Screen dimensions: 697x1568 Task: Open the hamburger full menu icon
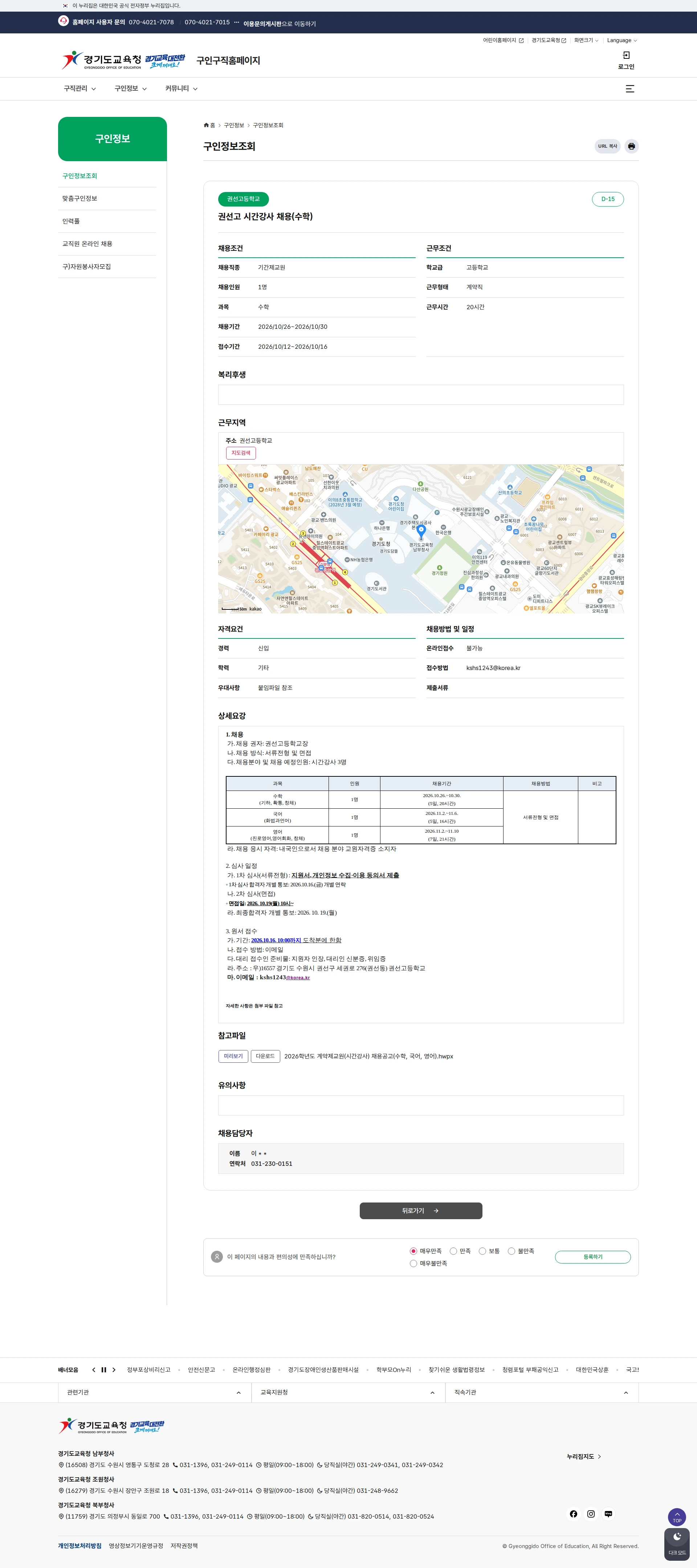630,89
